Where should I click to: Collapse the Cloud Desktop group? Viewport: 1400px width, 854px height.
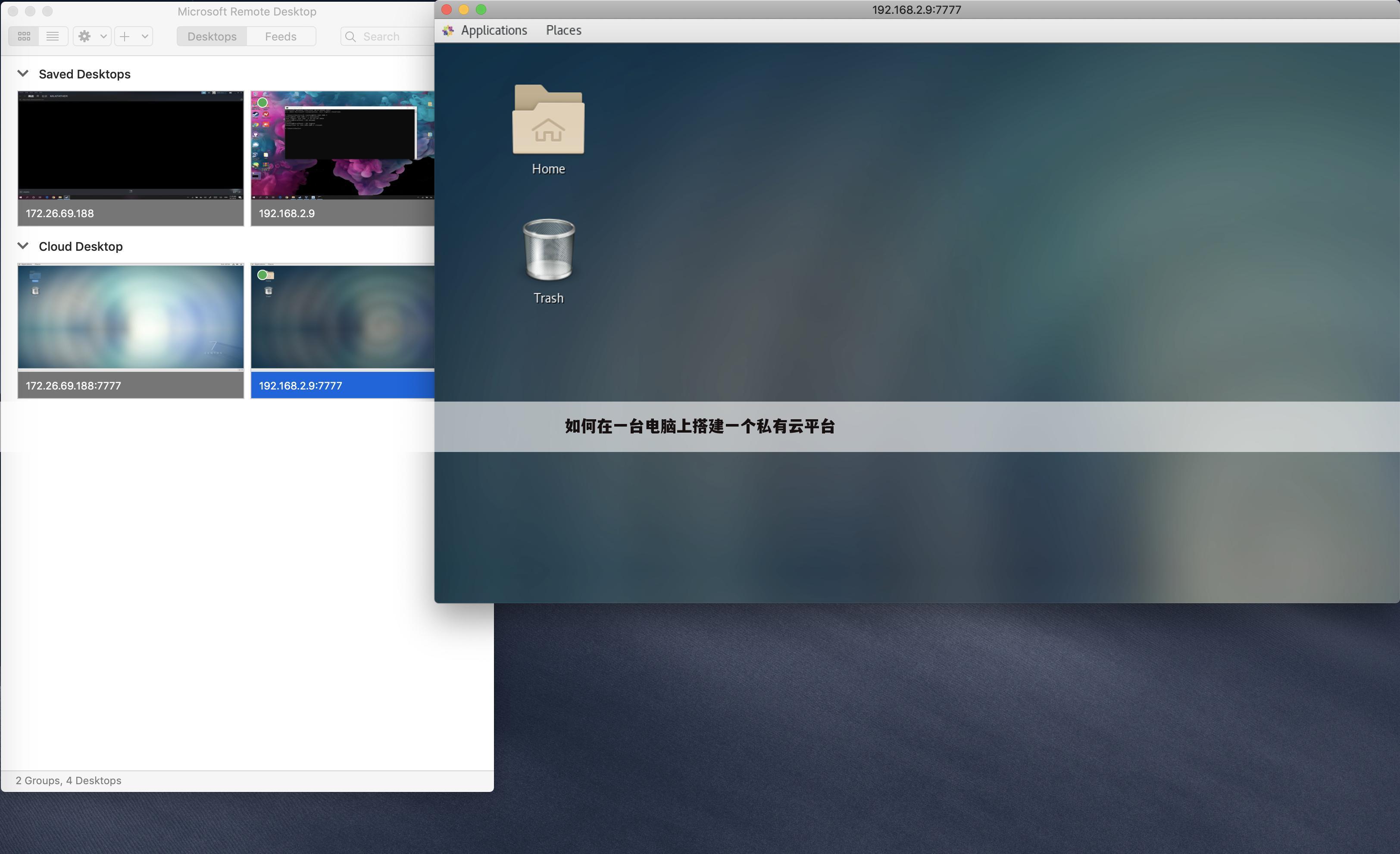pos(23,246)
